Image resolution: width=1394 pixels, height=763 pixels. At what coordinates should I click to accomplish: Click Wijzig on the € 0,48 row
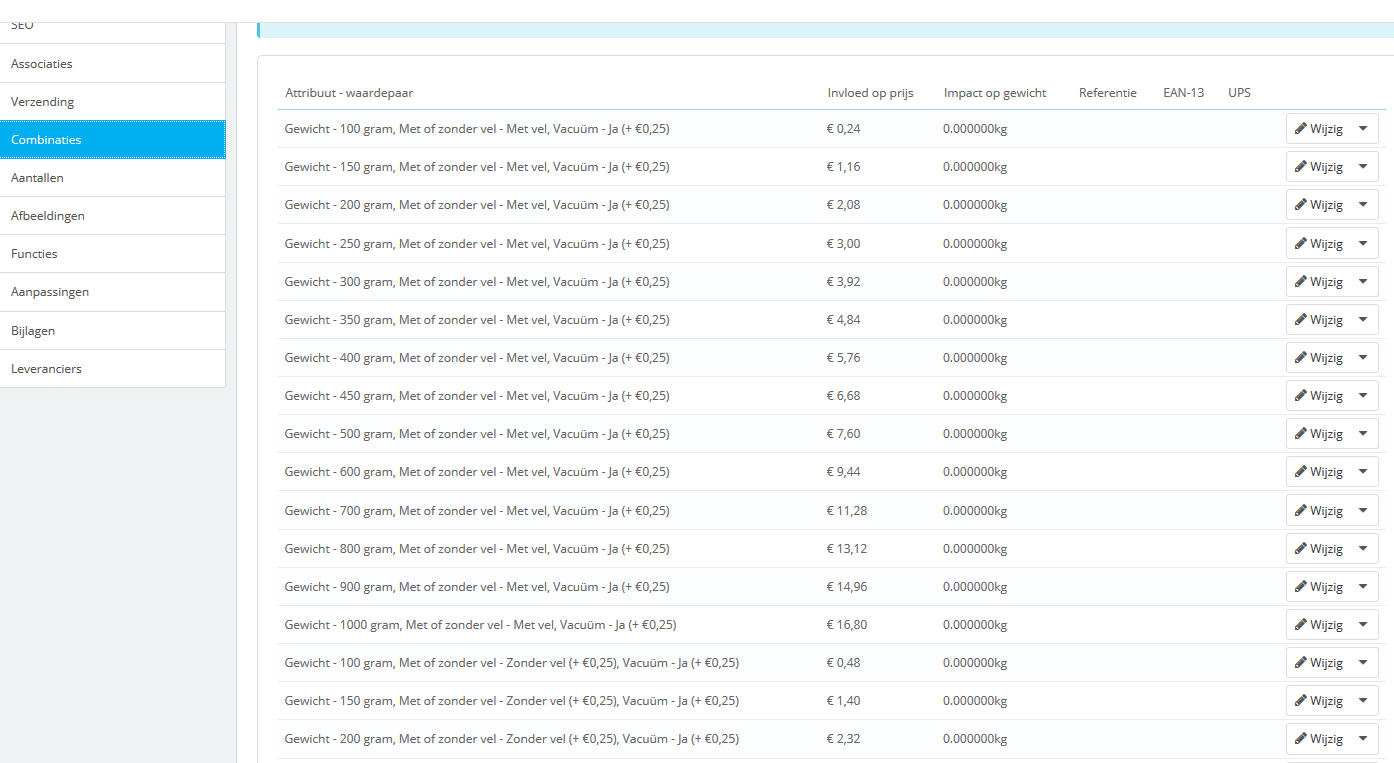click(1318, 662)
